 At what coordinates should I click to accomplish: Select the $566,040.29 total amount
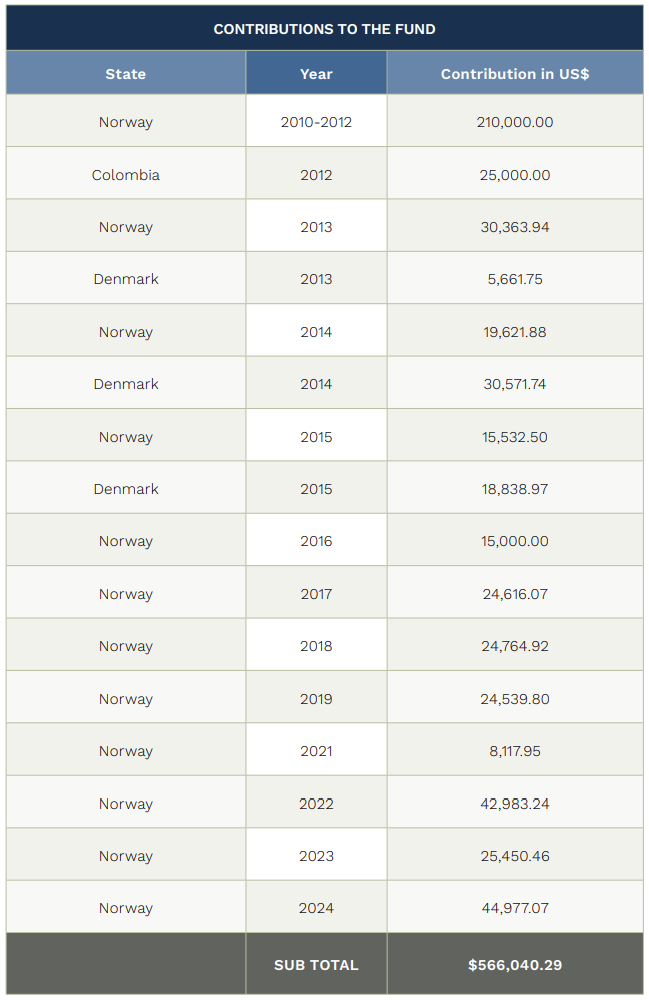pyautogui.click(x=514, y=965)
